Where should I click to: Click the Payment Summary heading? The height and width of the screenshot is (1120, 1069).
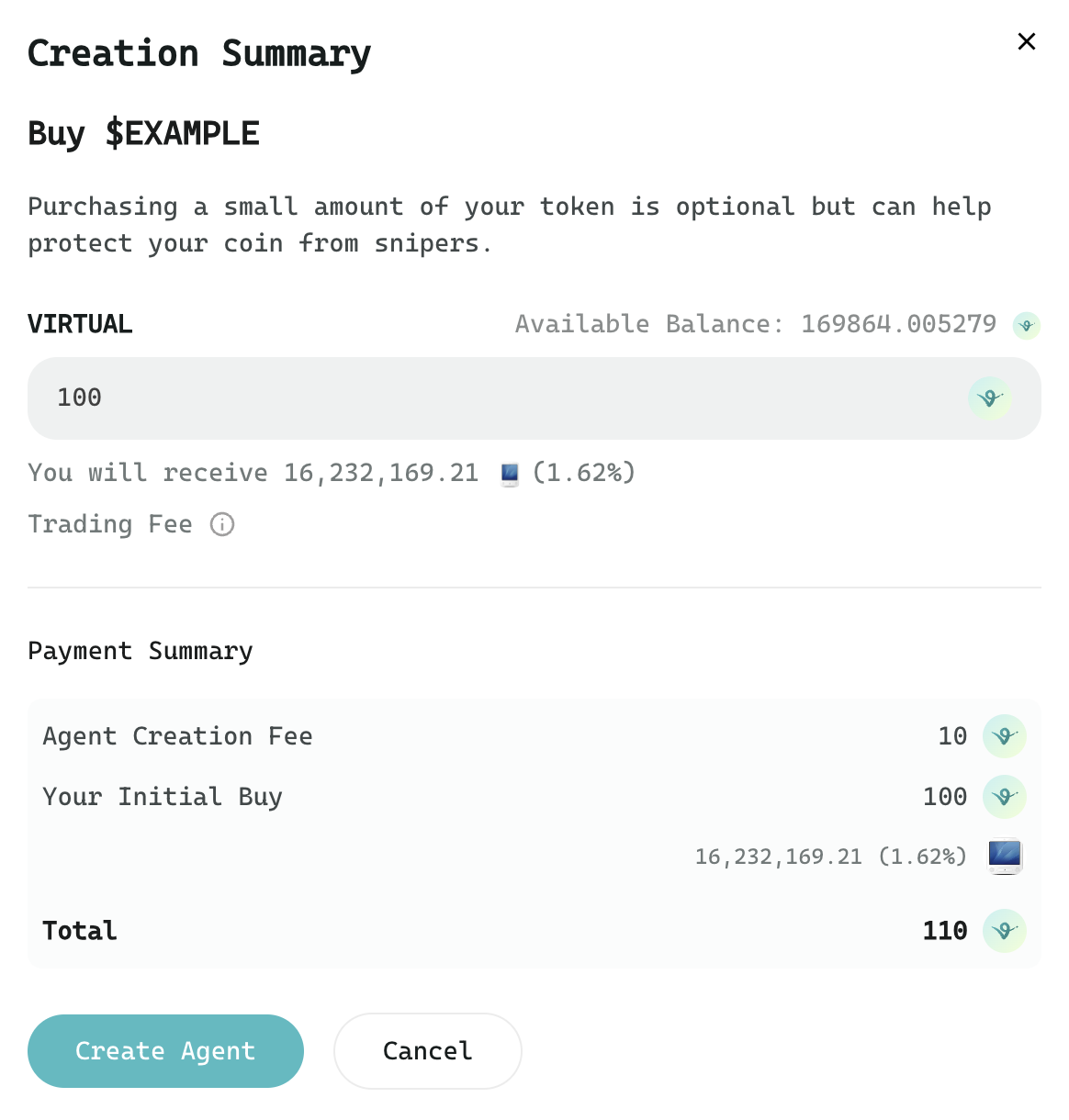[141, 651]
